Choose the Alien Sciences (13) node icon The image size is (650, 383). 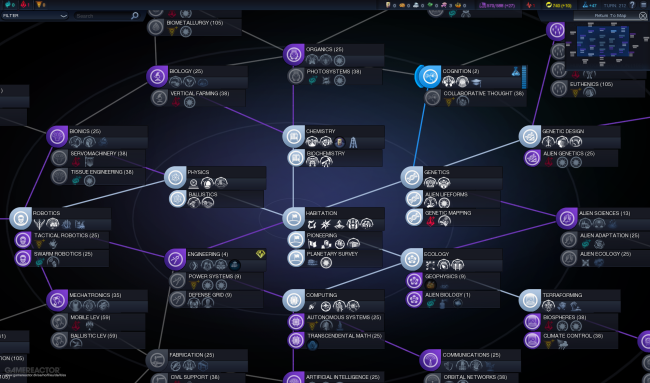pos(567,218)
